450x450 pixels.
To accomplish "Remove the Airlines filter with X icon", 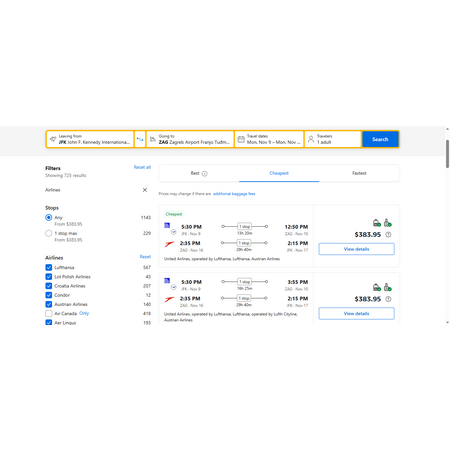I will pyautogui.click(x=145, y=190).
